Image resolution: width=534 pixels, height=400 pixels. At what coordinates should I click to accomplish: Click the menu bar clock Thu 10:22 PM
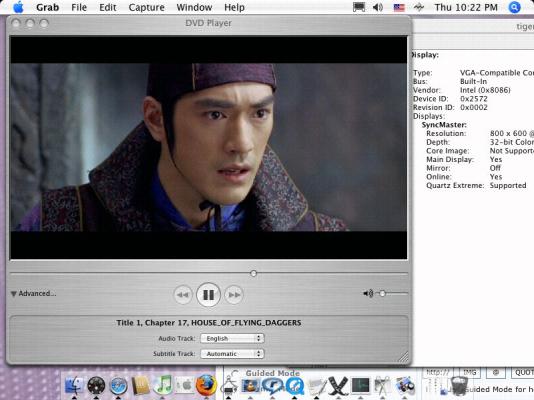tap(466, 7)
